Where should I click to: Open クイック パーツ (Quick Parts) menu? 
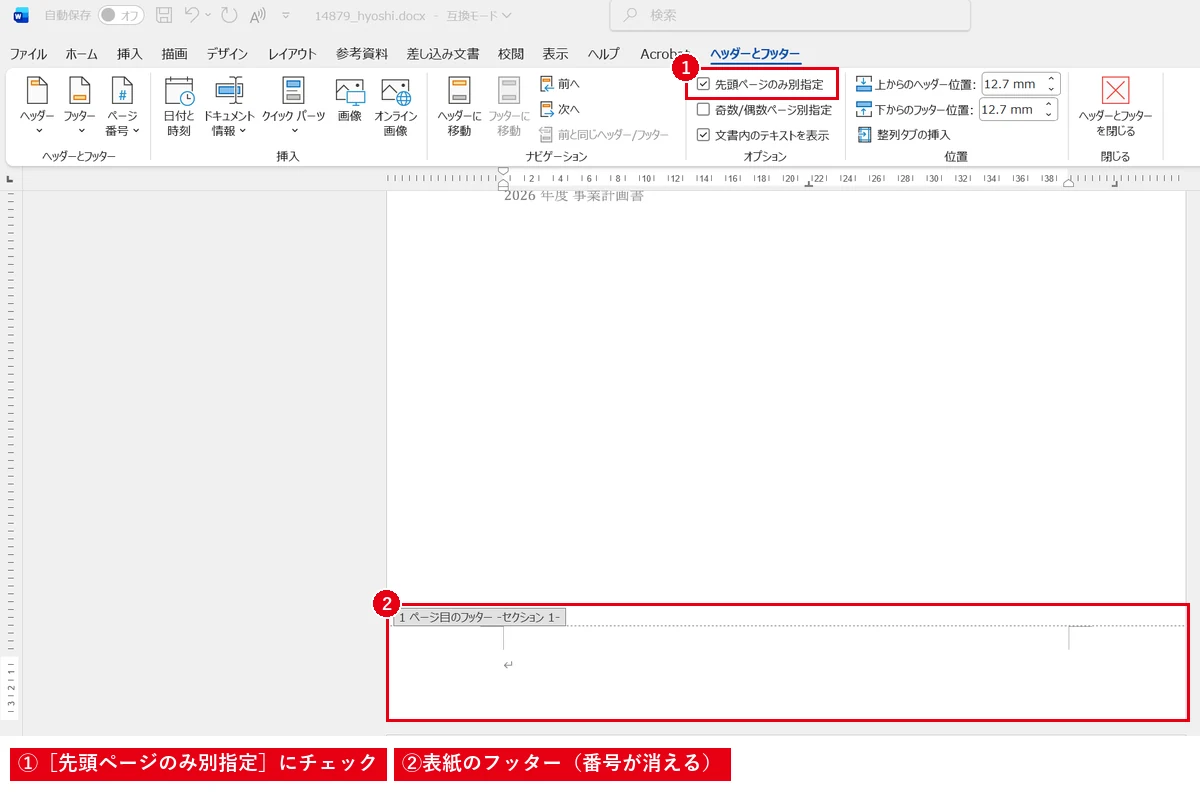pyautogui.click(x=293, y=107)
